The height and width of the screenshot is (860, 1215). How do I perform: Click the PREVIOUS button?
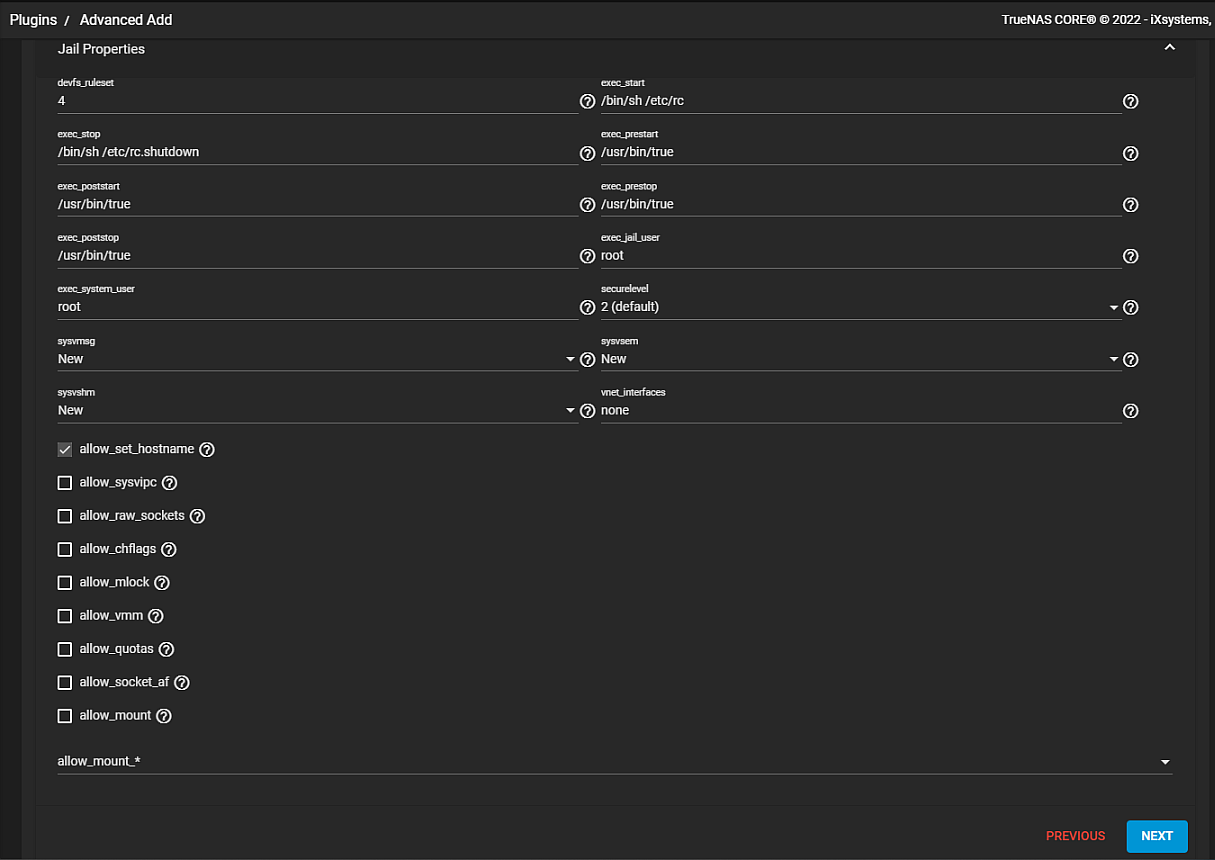(x=1075, y=836)
